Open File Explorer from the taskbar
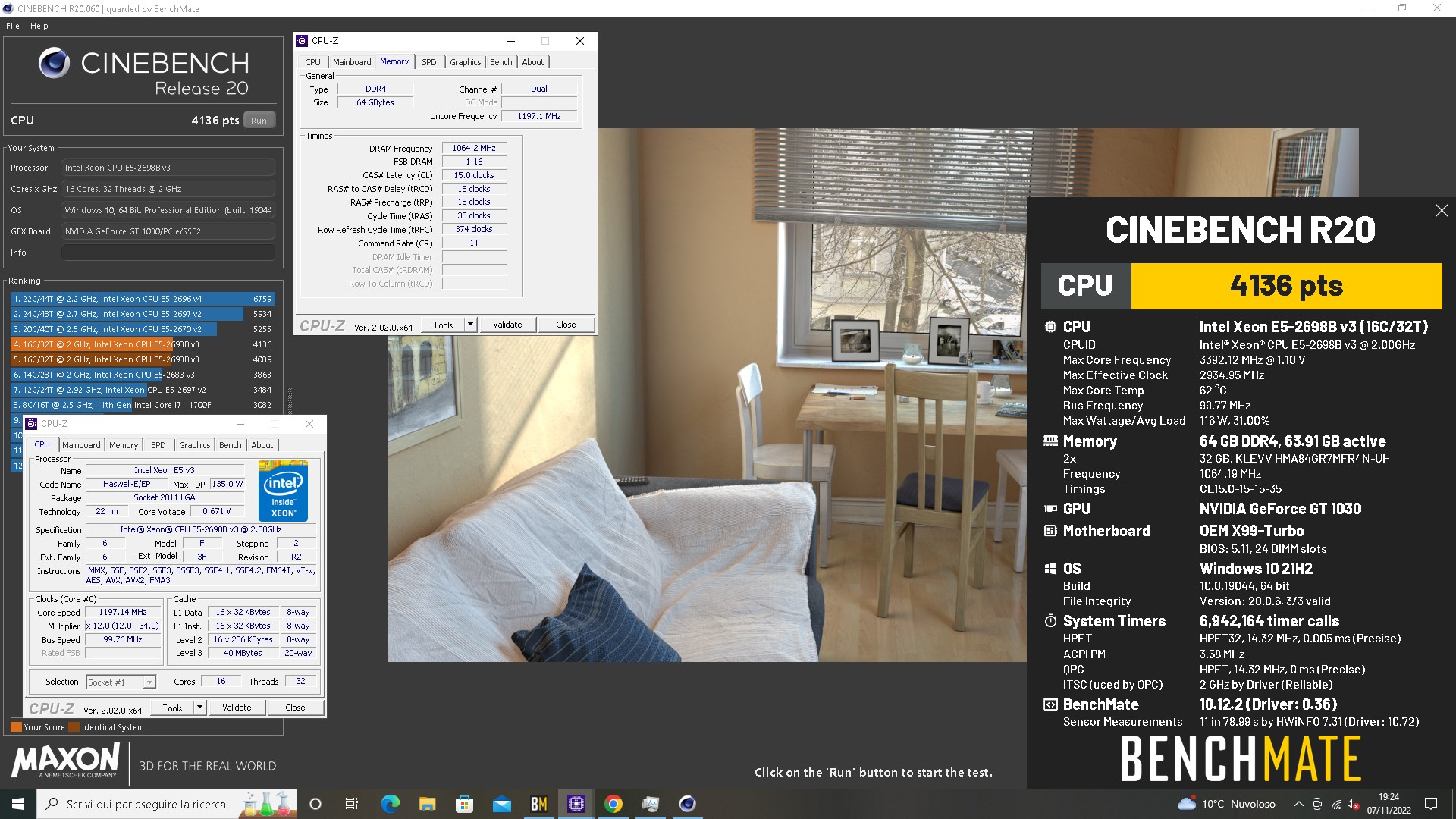Viewport: 1456px width, 819px height. pos(427,804)
